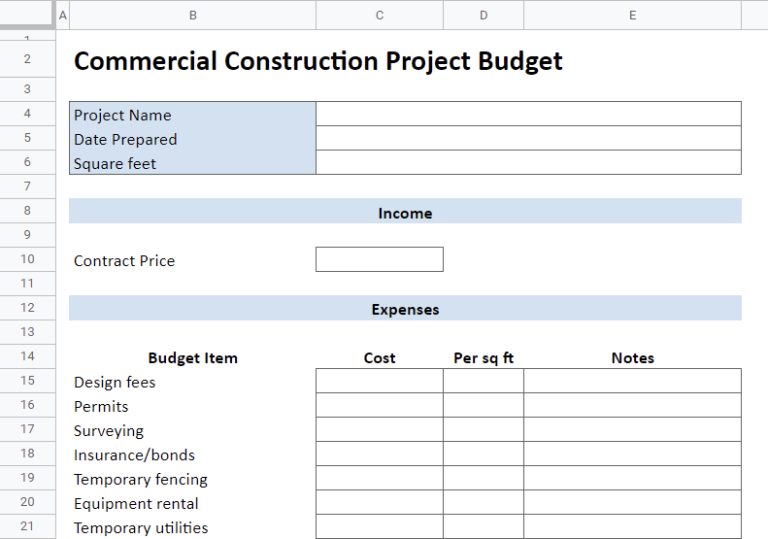Click the Notes cell for Surveying

(x=632, y=430)
